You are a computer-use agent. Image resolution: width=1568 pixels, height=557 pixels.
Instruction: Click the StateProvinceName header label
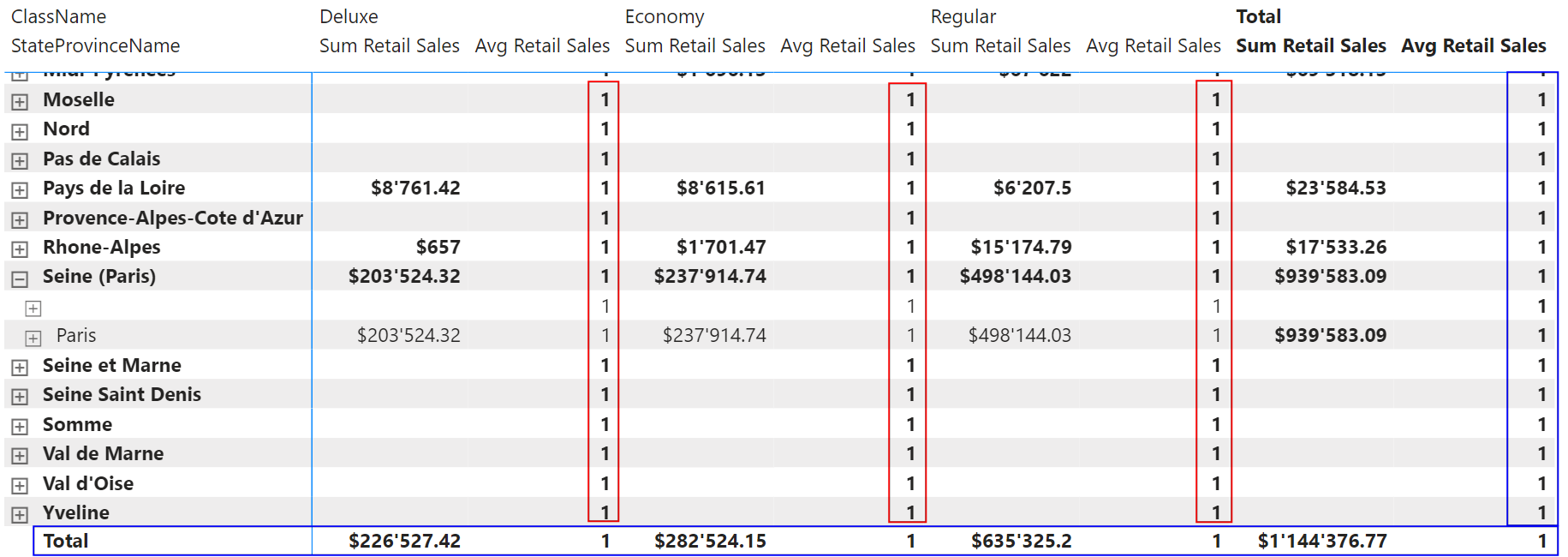(95, 46)
